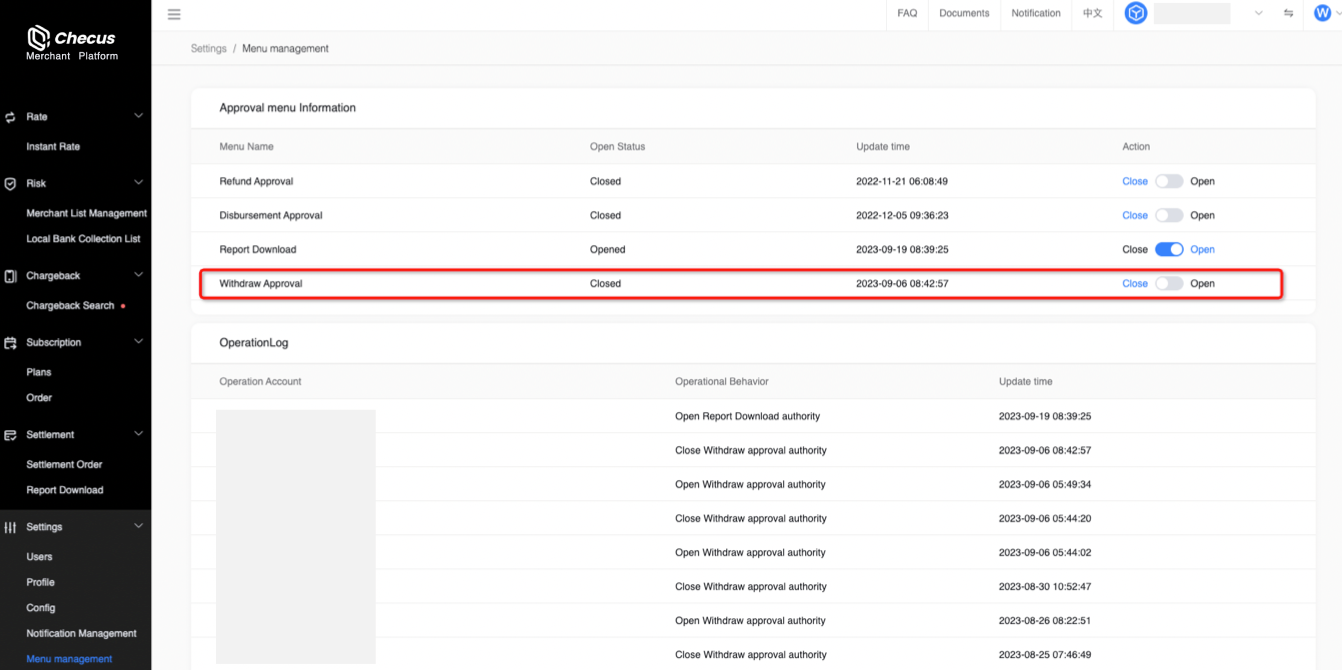Click the switch account arrows icon
The width and height of the screenshot is (1342, 670).
click(x=1288, y=13)
